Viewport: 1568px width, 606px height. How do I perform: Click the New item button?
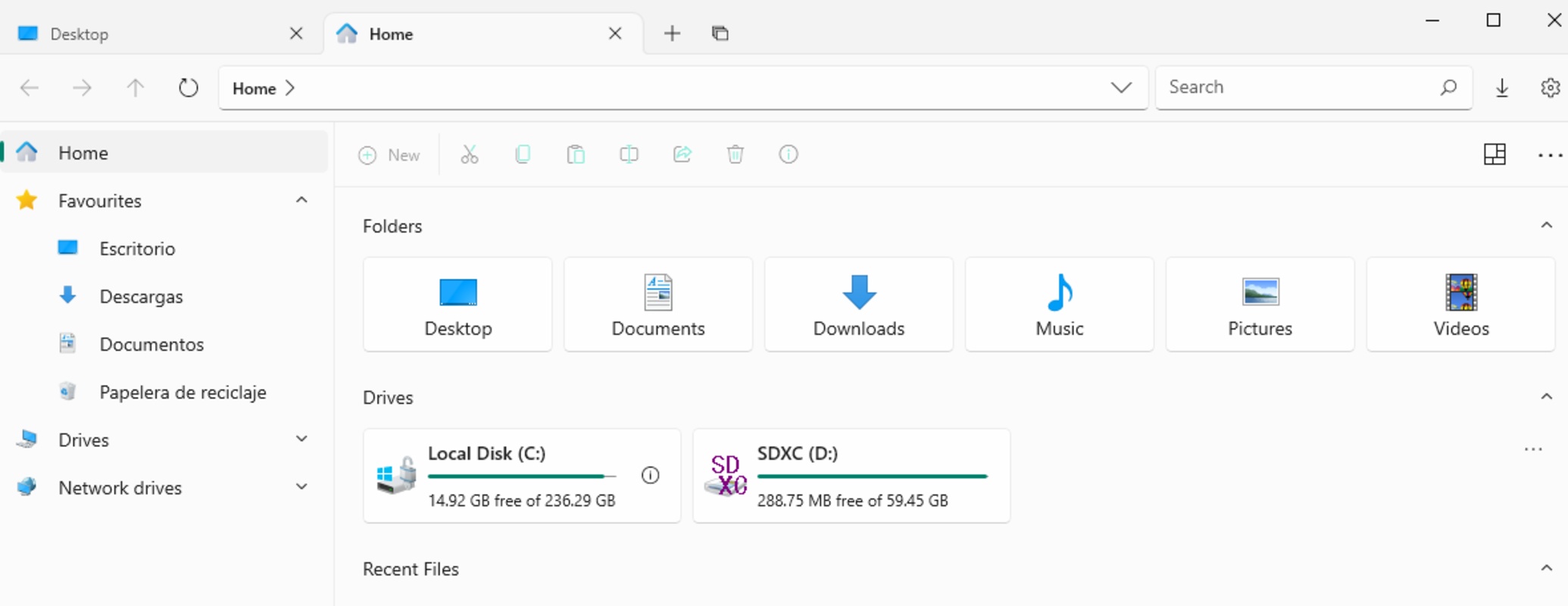click(389, 155)
